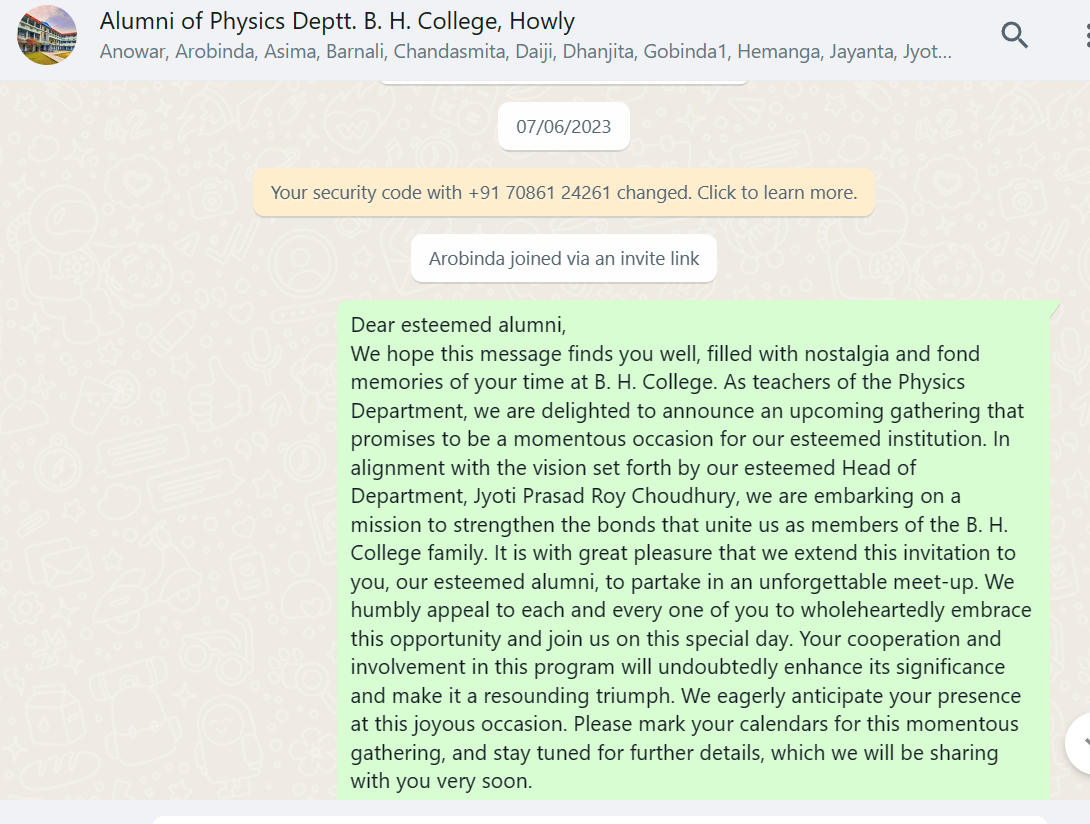This screenshot has height=824, width=1090.
Task: Click the word "Anowar" in the header subtitle
Action: pos(132,51)
